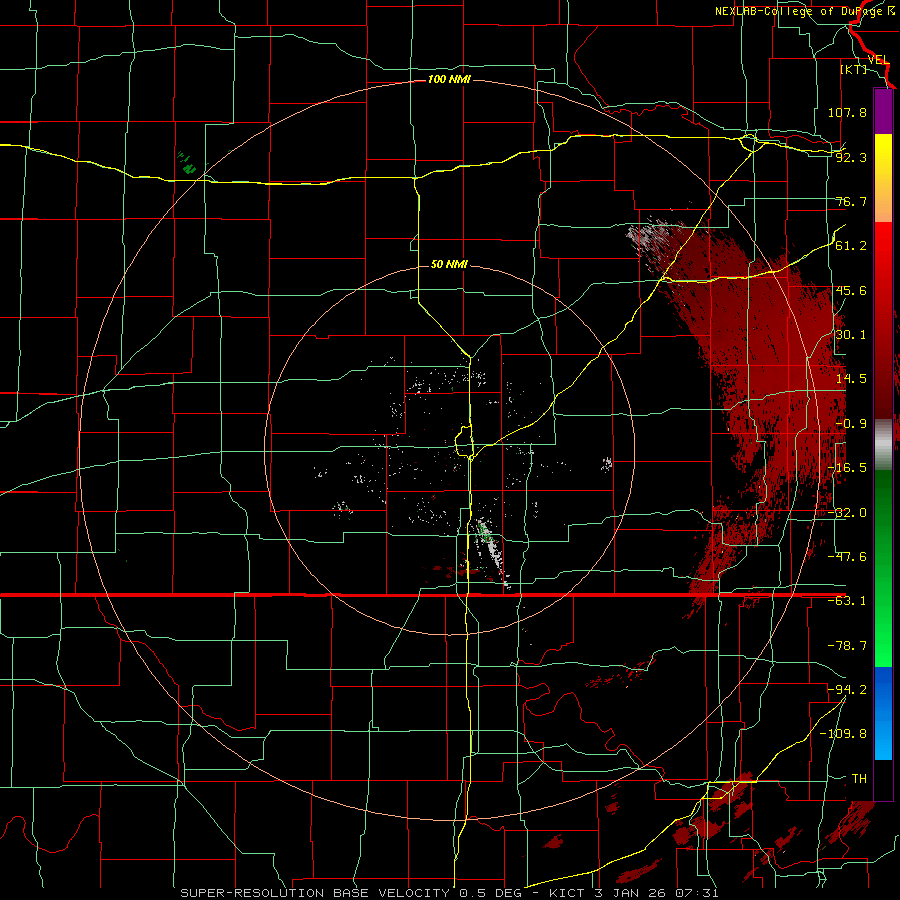Image resolution: width=900 pixels, height=900 pixels.
Task: Click the -16.5 velocity legend value
Action: 847,468
